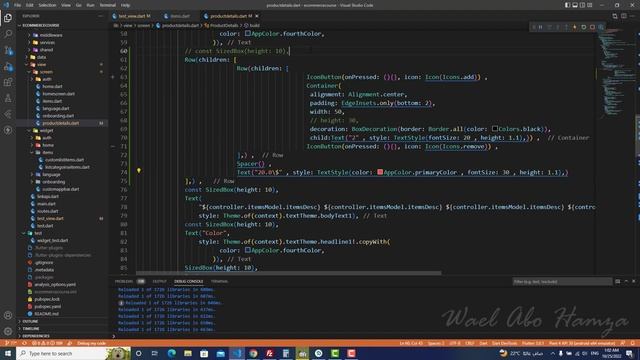Click the ProductDetails breadcrumb
The height and width of the screenshot is (360, 640).
[224, 25]
